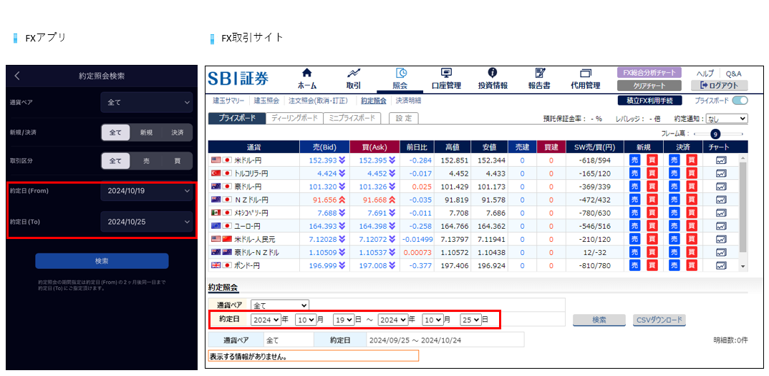Expand 約定日 (From) date dropdown in app
769x376 pixels.
(147, 192)
